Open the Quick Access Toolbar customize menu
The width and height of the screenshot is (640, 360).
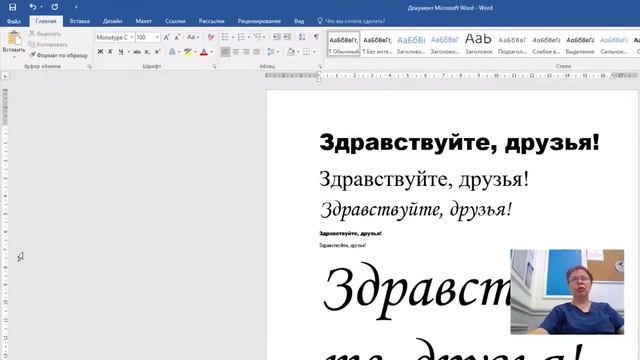[76, 7]
